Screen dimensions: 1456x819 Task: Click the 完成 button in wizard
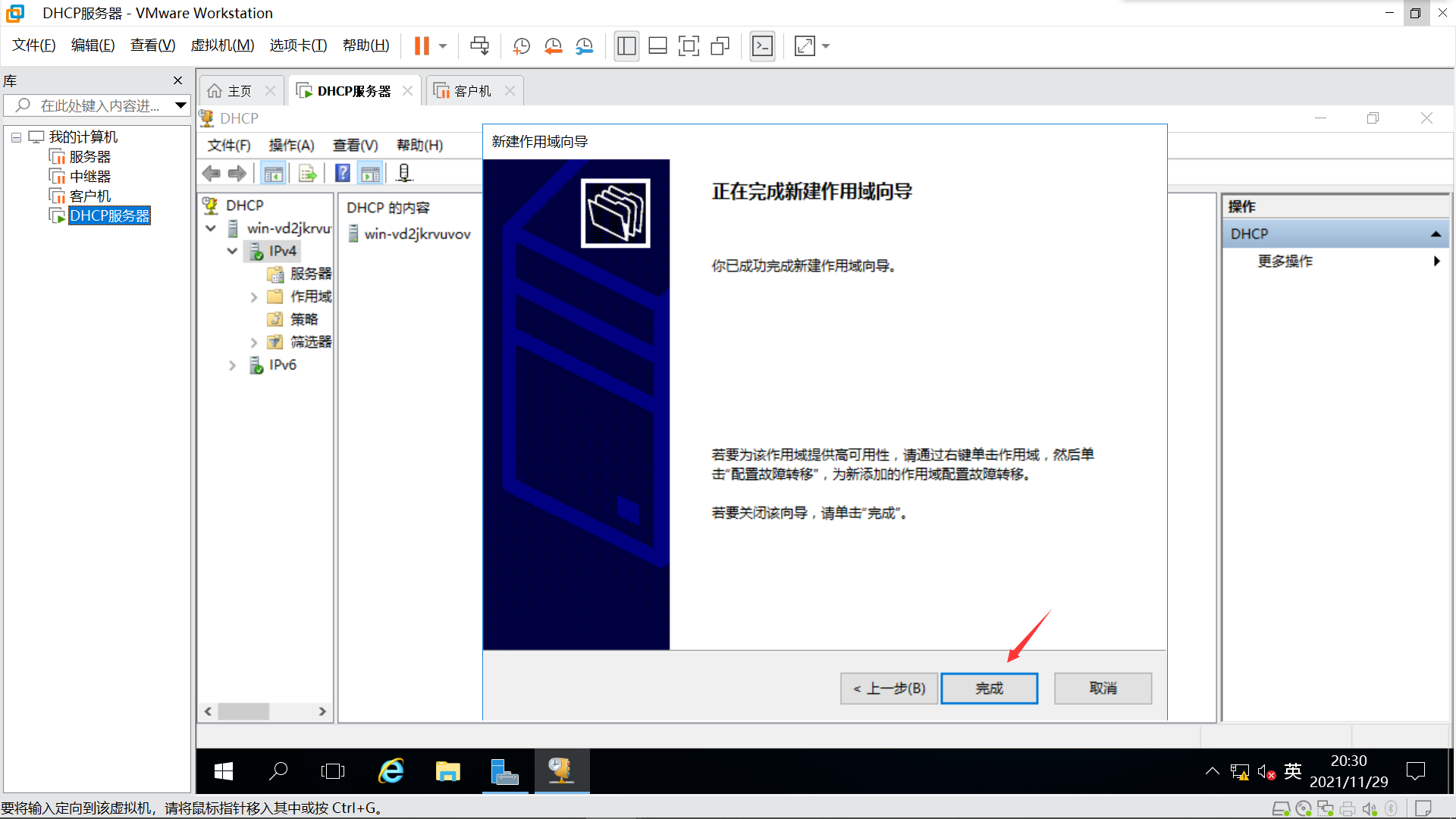(989, 689)
